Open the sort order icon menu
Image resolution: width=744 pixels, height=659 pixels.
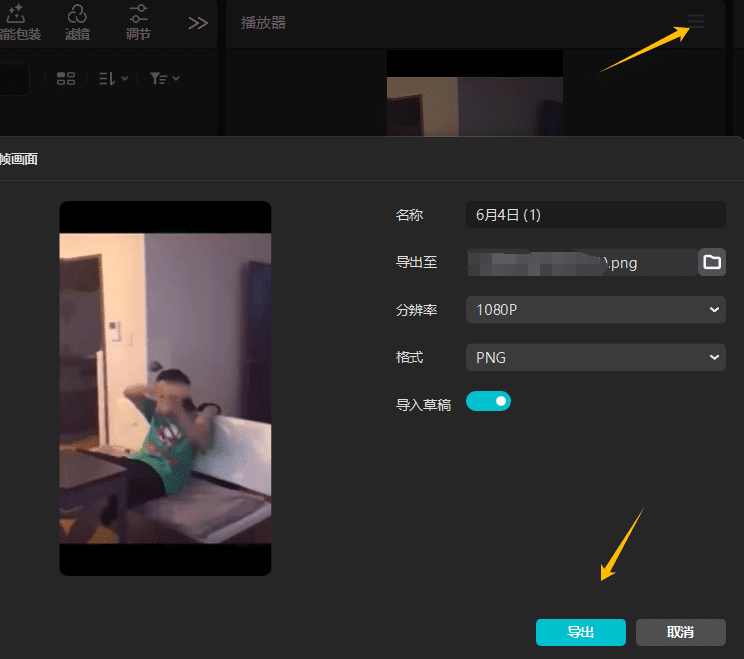113,78
